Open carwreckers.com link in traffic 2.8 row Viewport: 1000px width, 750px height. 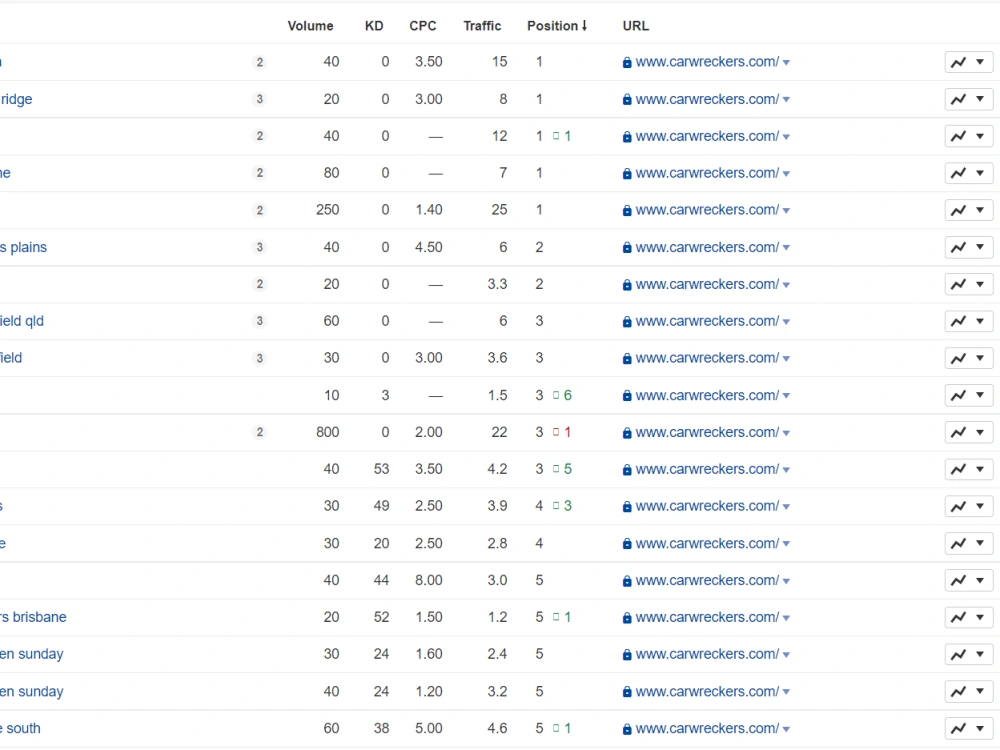(707, 543)
